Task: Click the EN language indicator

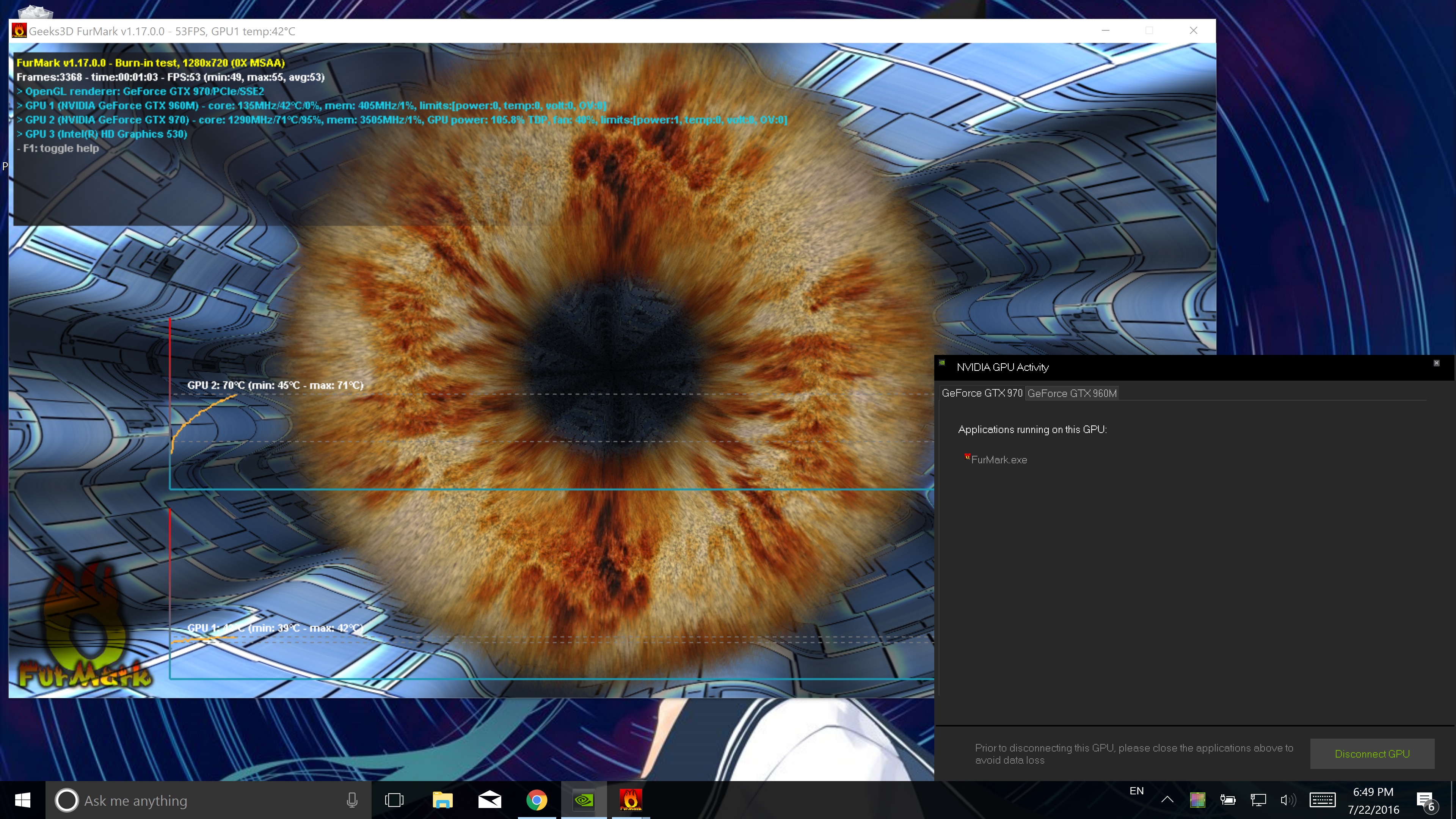Action: 1136,791
